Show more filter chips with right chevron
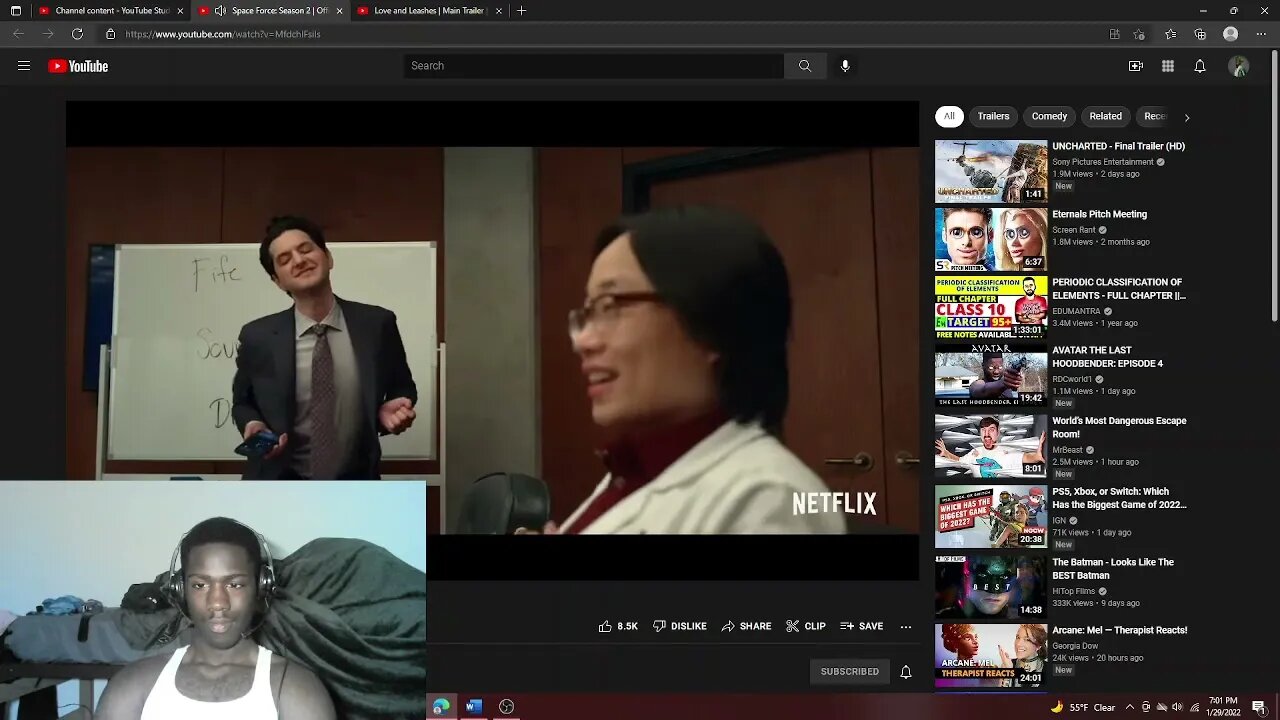The image size is (1280, 720). pyautogui.click(x=1187, y=117)
